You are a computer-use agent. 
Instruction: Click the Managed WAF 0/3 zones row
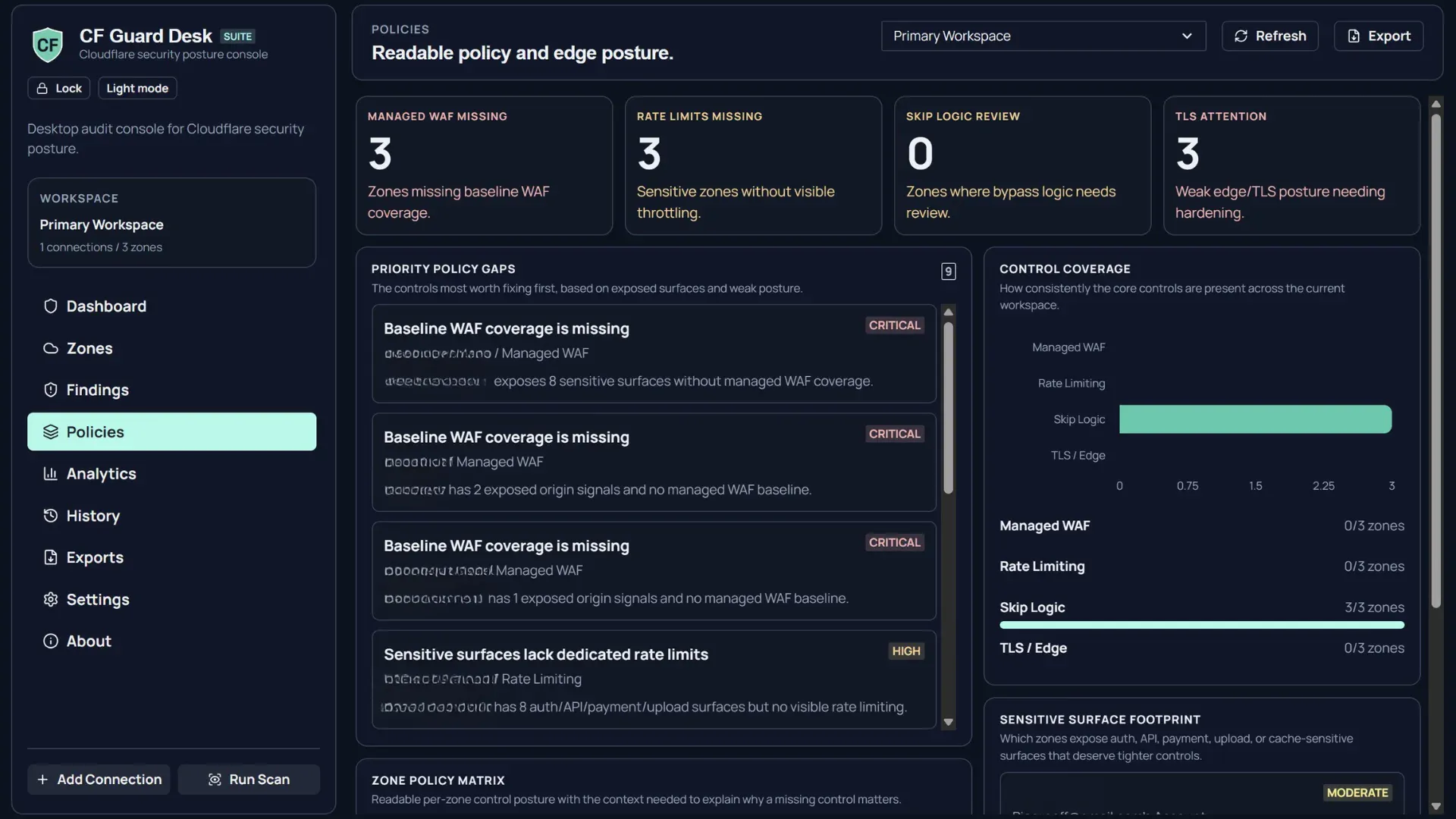pyautogui.click(x=1202, y=526)
